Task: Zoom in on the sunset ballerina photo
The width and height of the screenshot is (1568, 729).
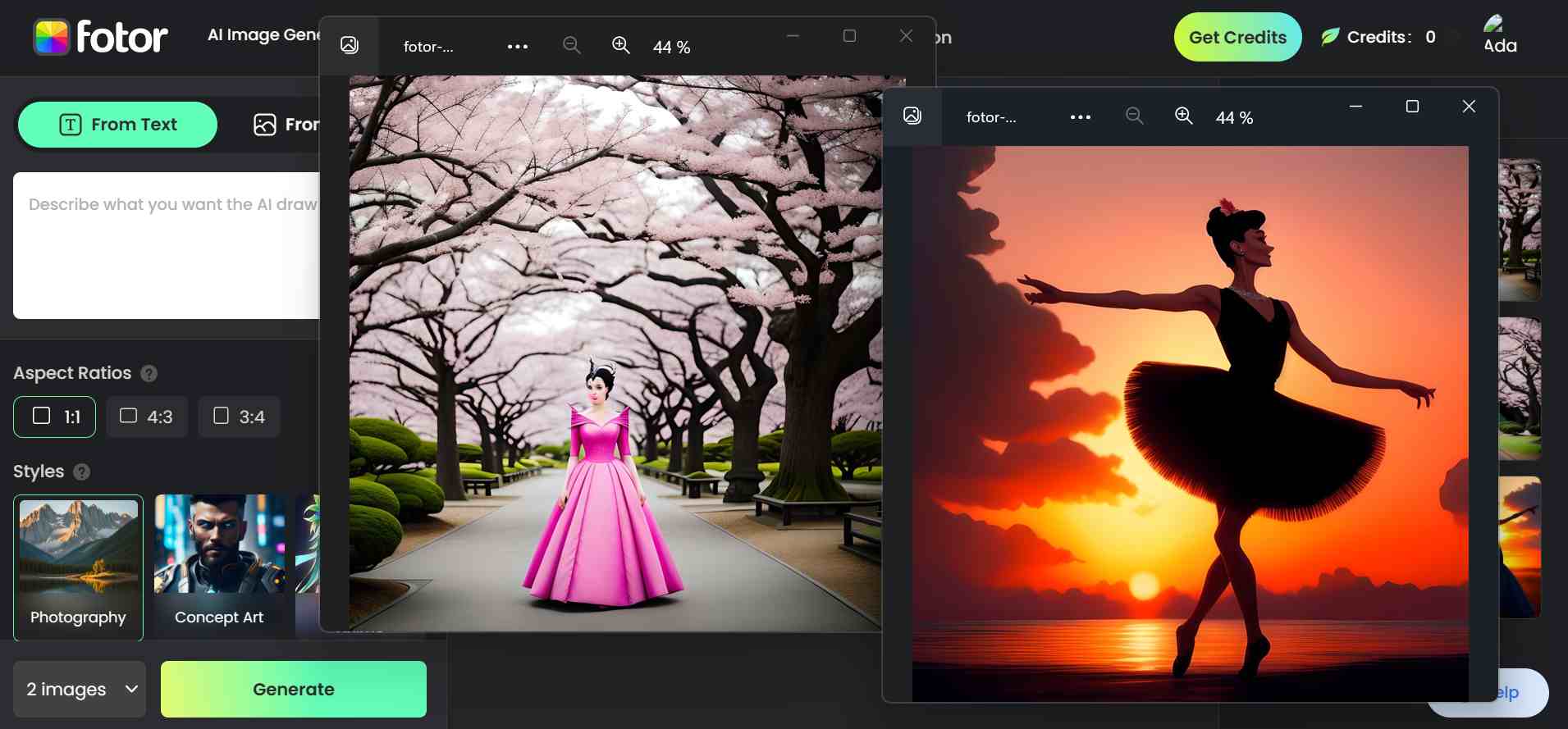Action: [x=1183, y=116]
